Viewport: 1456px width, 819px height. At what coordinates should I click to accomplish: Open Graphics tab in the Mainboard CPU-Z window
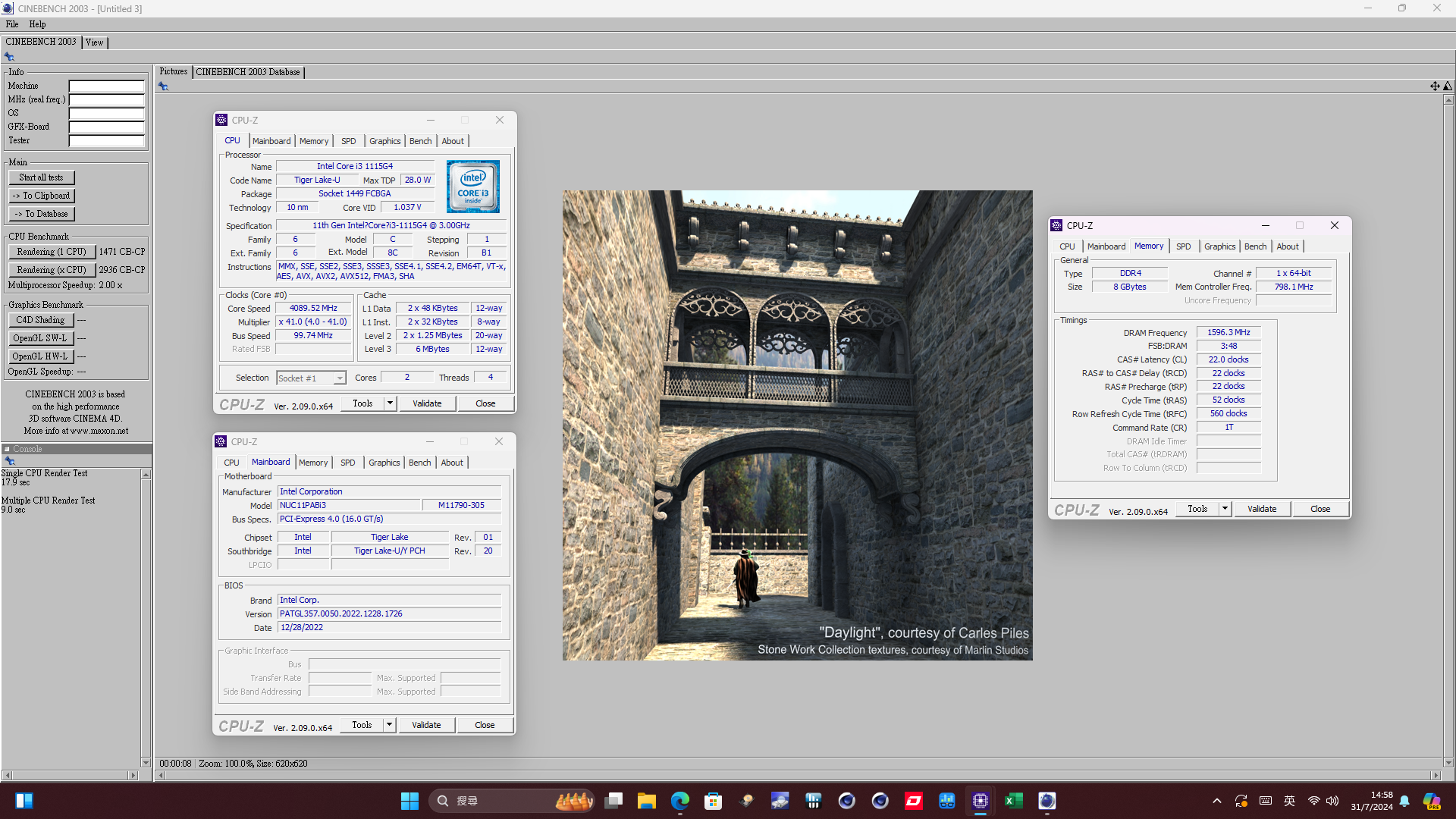[x=384, y=463]
